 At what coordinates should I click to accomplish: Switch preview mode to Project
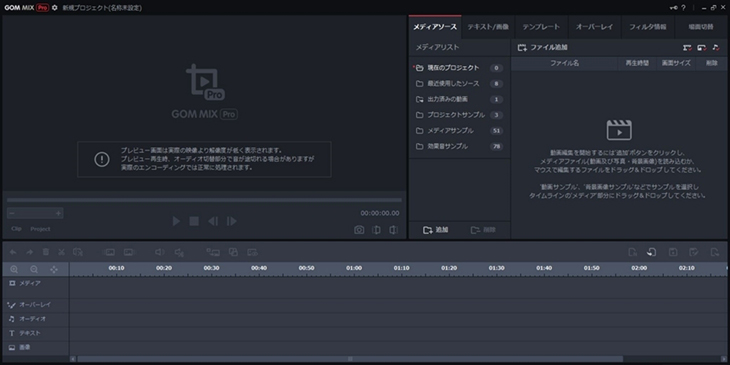41,229
